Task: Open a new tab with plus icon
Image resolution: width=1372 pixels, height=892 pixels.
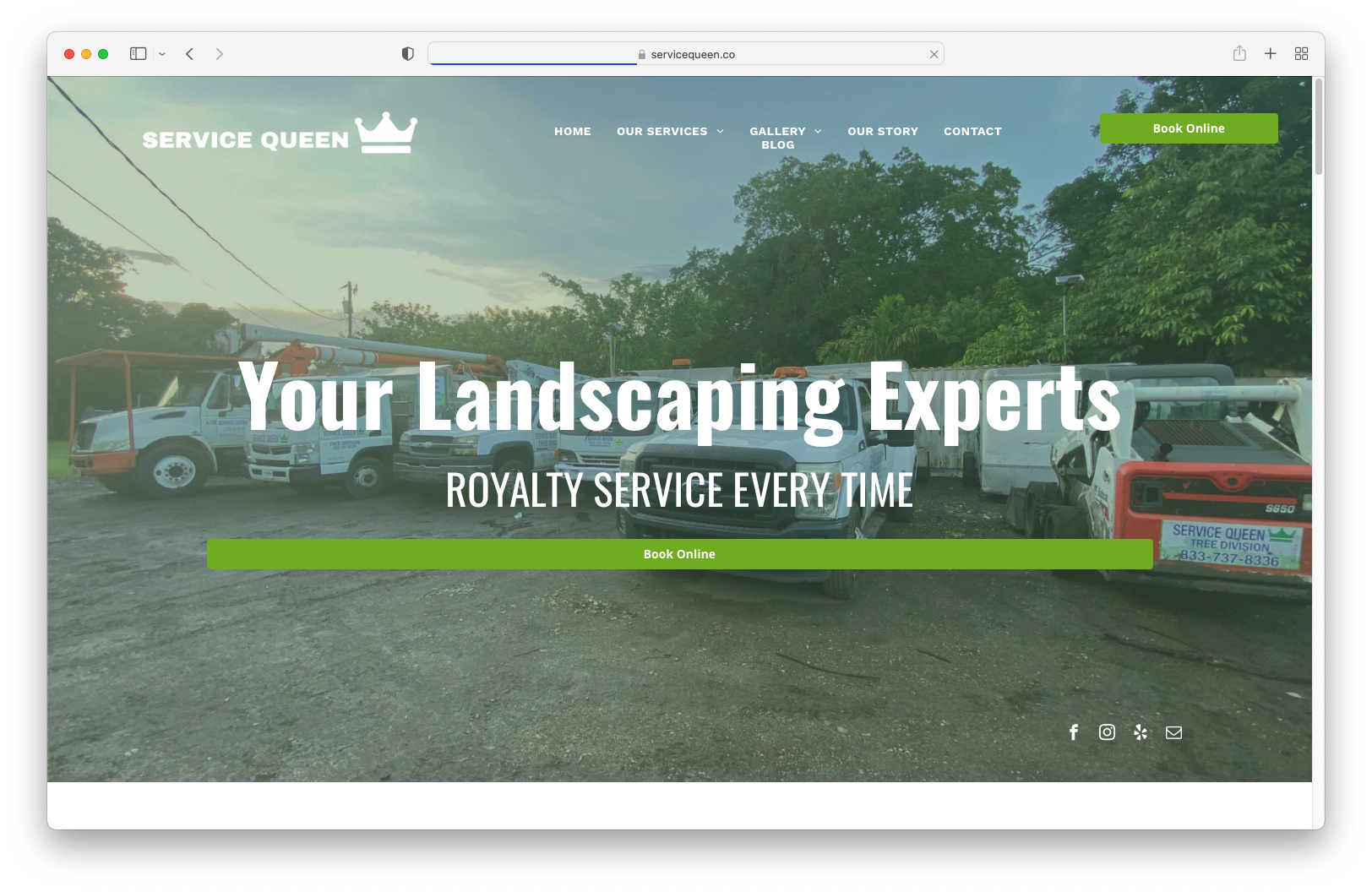Action: tap(1270, 54)
